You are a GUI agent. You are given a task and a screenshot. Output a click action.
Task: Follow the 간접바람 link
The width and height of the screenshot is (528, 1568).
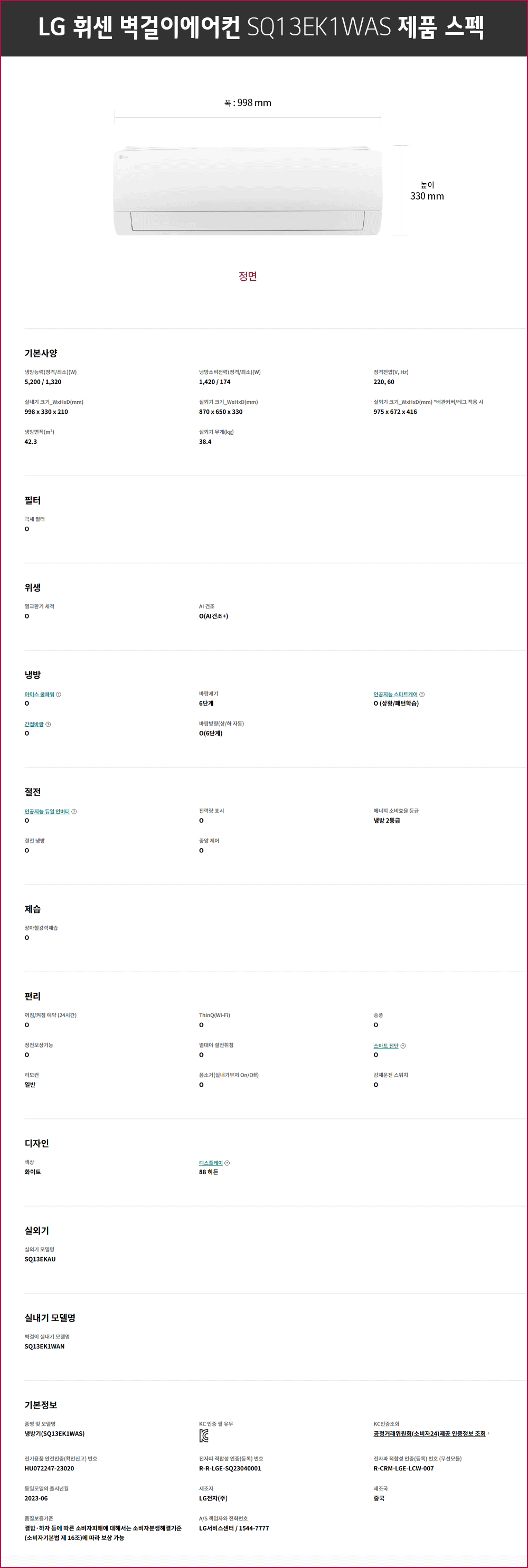[34, 724]
